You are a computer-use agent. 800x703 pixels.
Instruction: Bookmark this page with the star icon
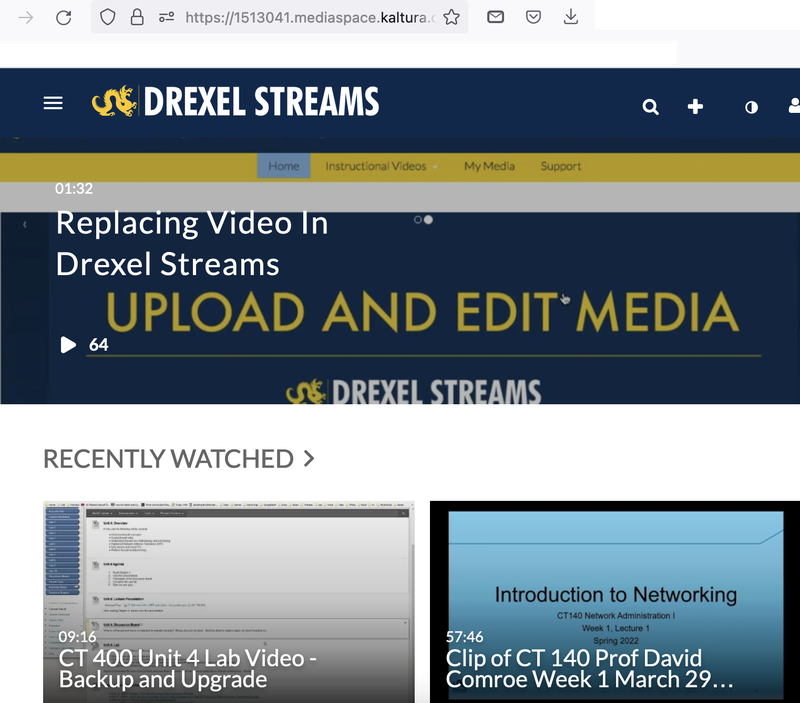click(x=452, y=17)
